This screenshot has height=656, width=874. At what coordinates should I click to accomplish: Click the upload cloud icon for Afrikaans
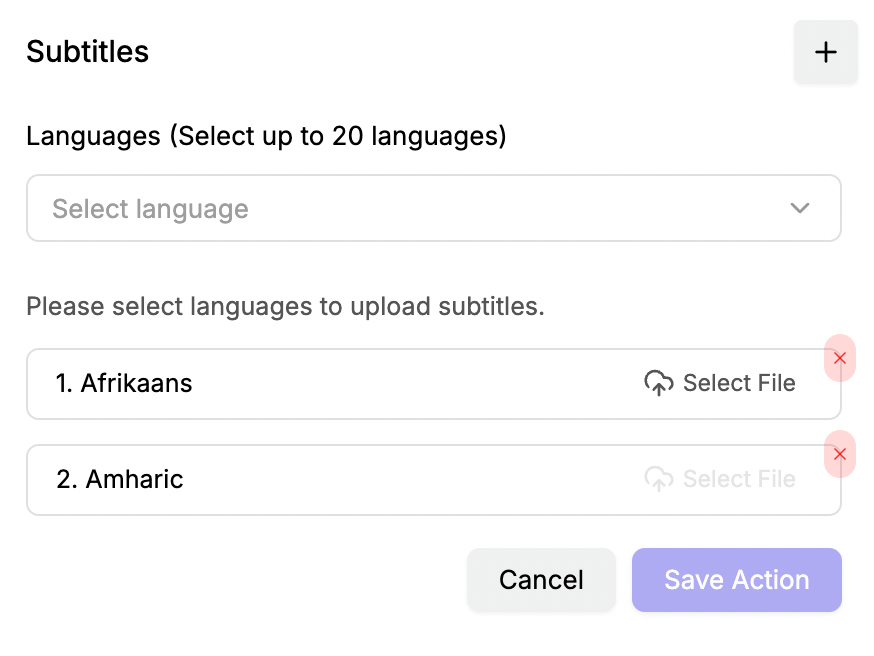(x=658, y=383)
